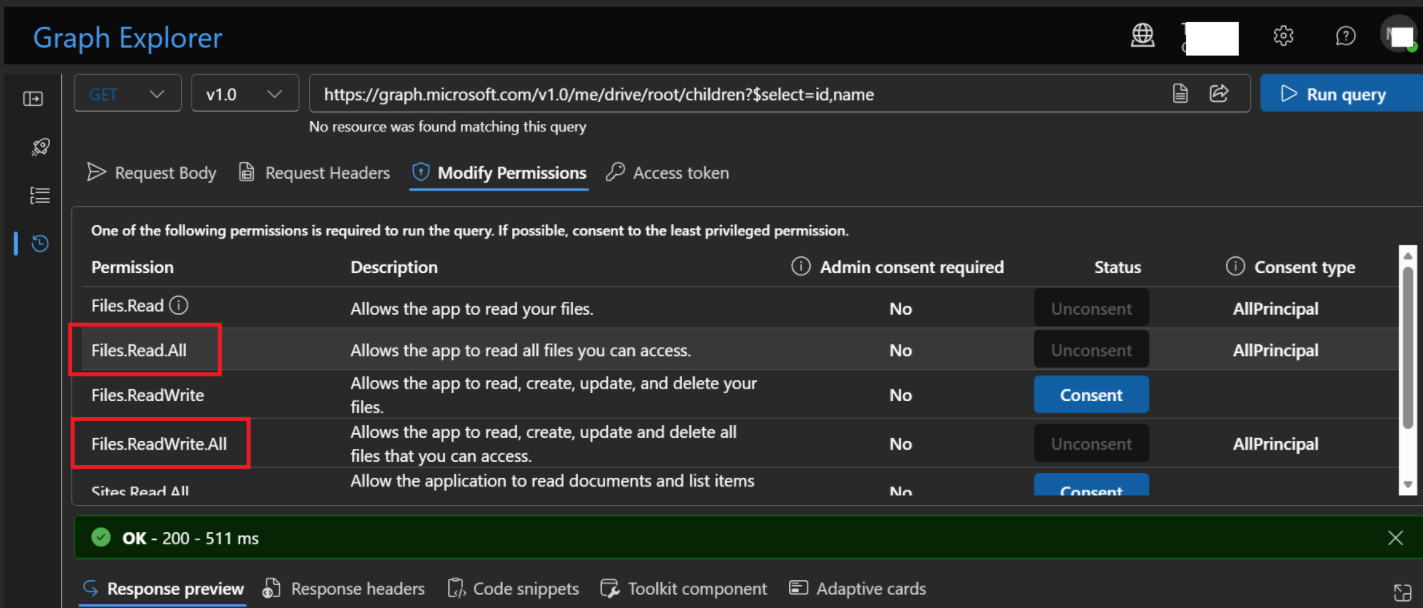Click the info icon next to Files.Read

point(179,305)
